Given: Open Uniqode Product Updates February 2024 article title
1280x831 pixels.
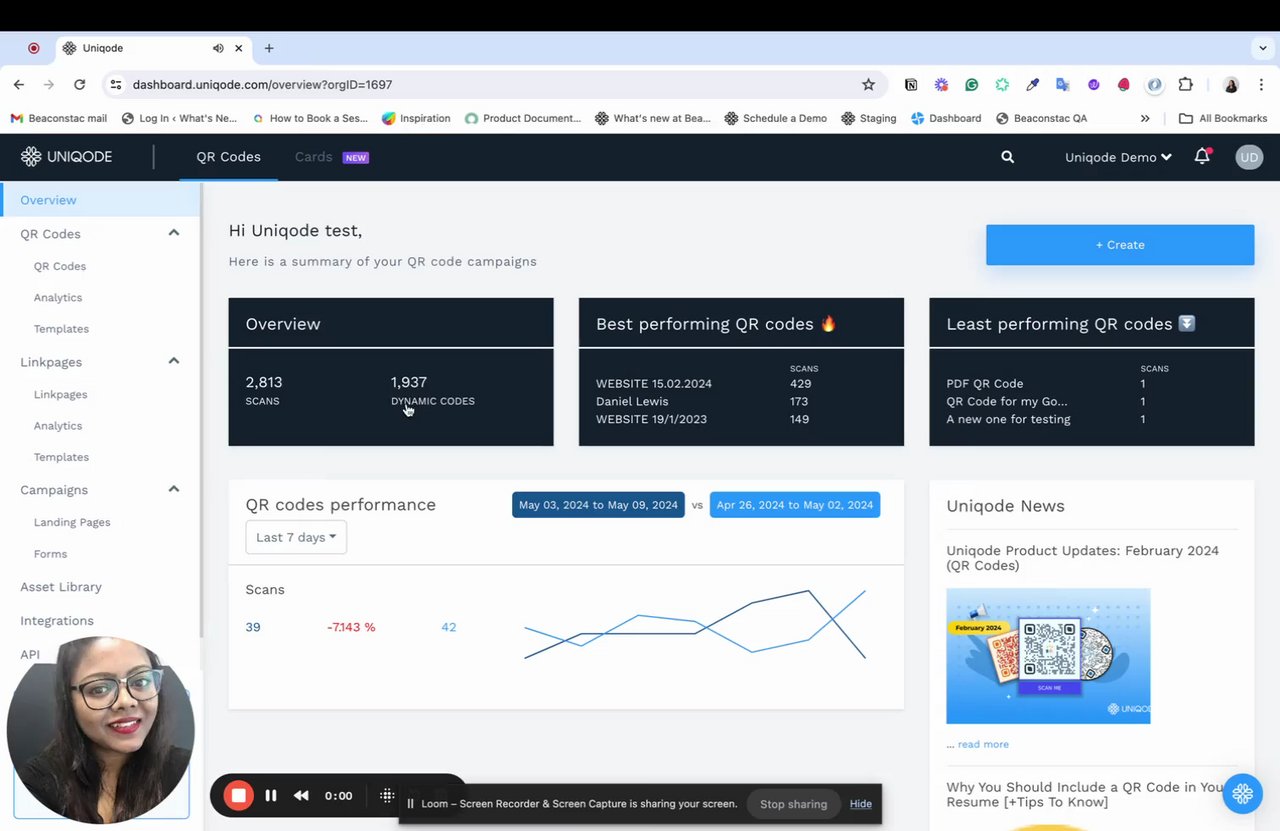Looking at the screenshot, I should pos(1083,558).
